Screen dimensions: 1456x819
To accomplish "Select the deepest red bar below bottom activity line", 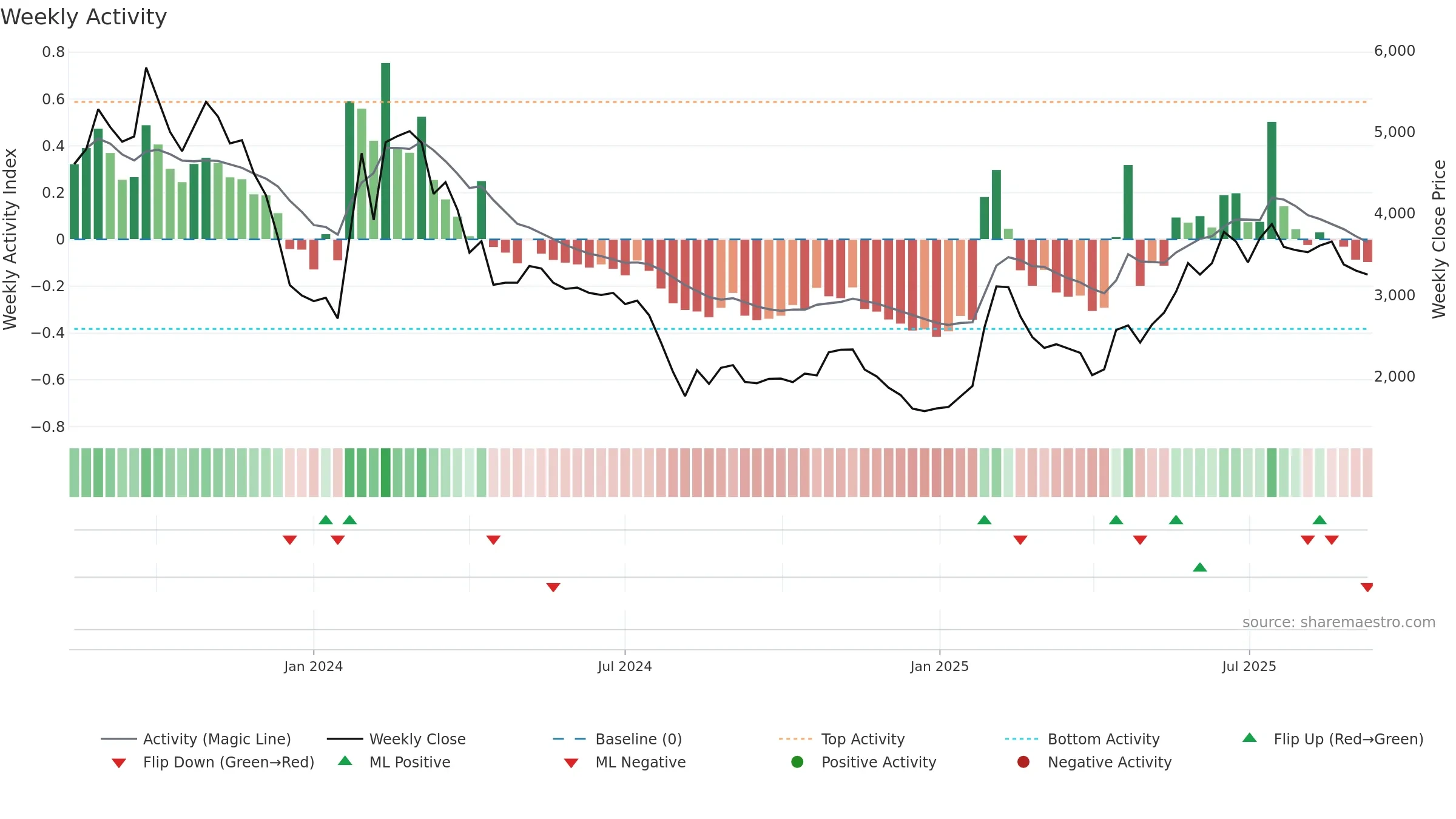I will click(936, 288).
